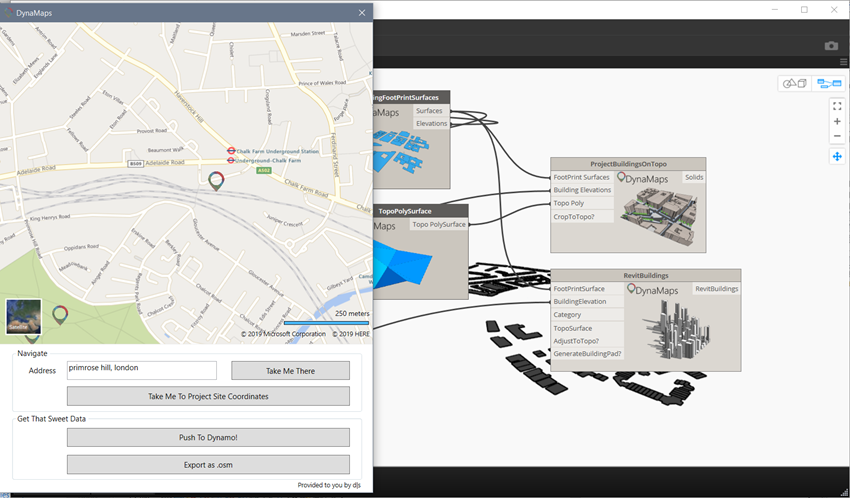Zoom out with the minus icon in Dynamo

click(837, 136)
